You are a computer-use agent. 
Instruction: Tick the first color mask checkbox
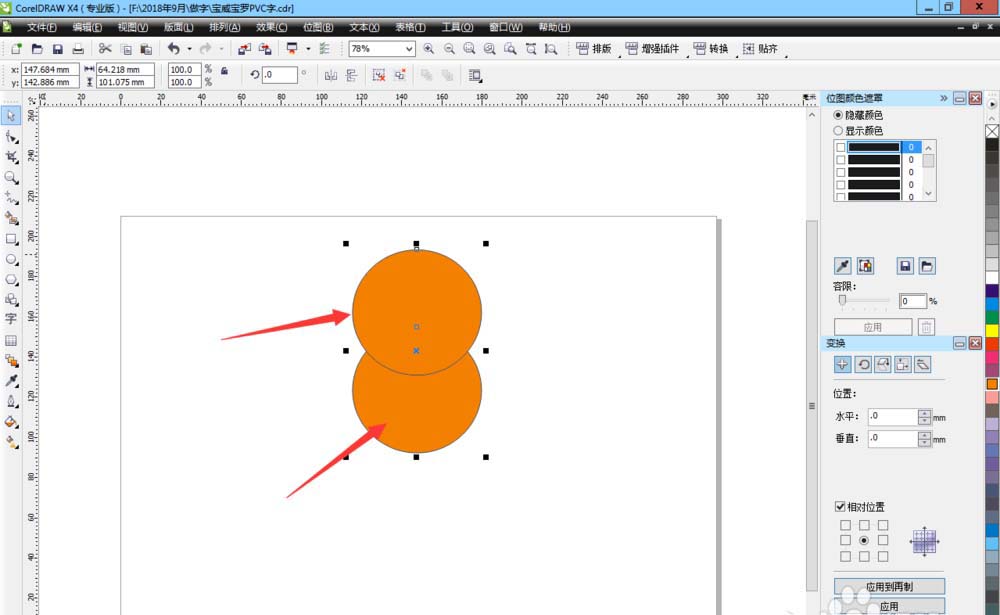tap(841, 147)
